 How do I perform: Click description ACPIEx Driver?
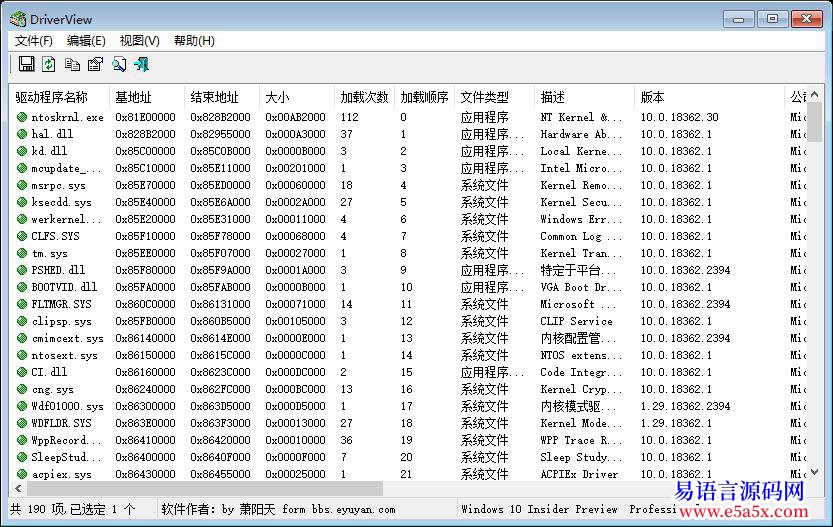point(579,474)
